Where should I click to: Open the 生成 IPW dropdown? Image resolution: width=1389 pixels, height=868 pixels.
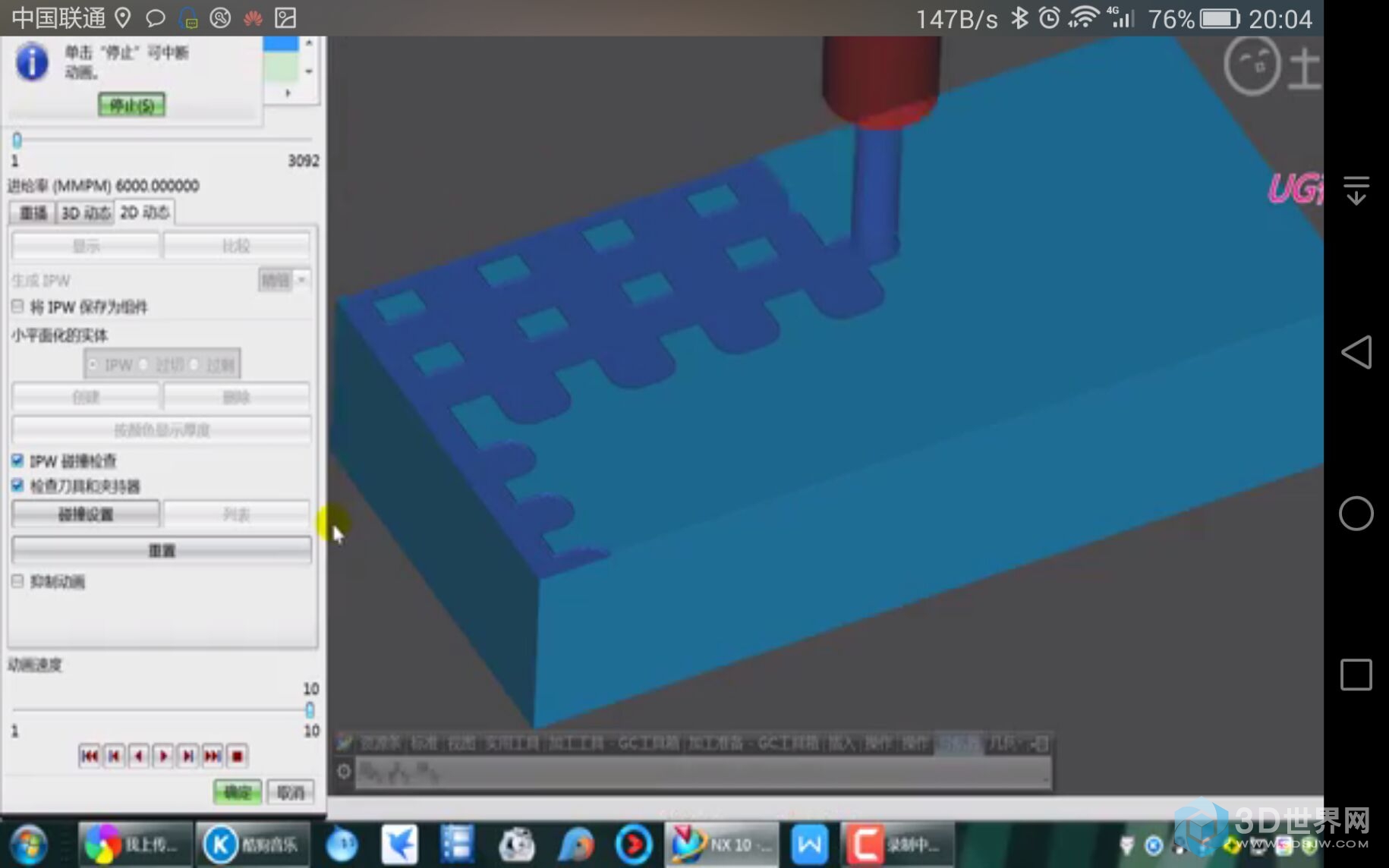(284, 281)
